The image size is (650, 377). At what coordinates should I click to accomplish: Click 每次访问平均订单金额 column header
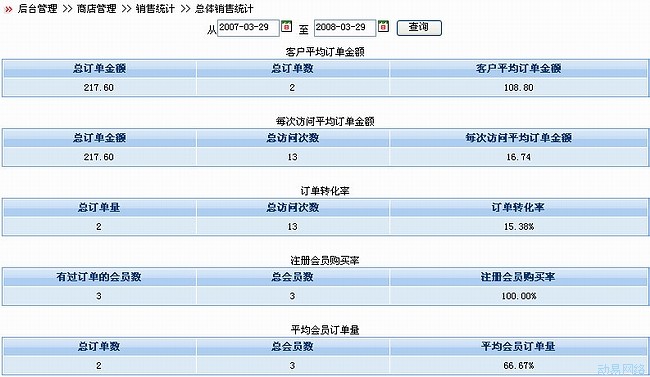(518, 138)
